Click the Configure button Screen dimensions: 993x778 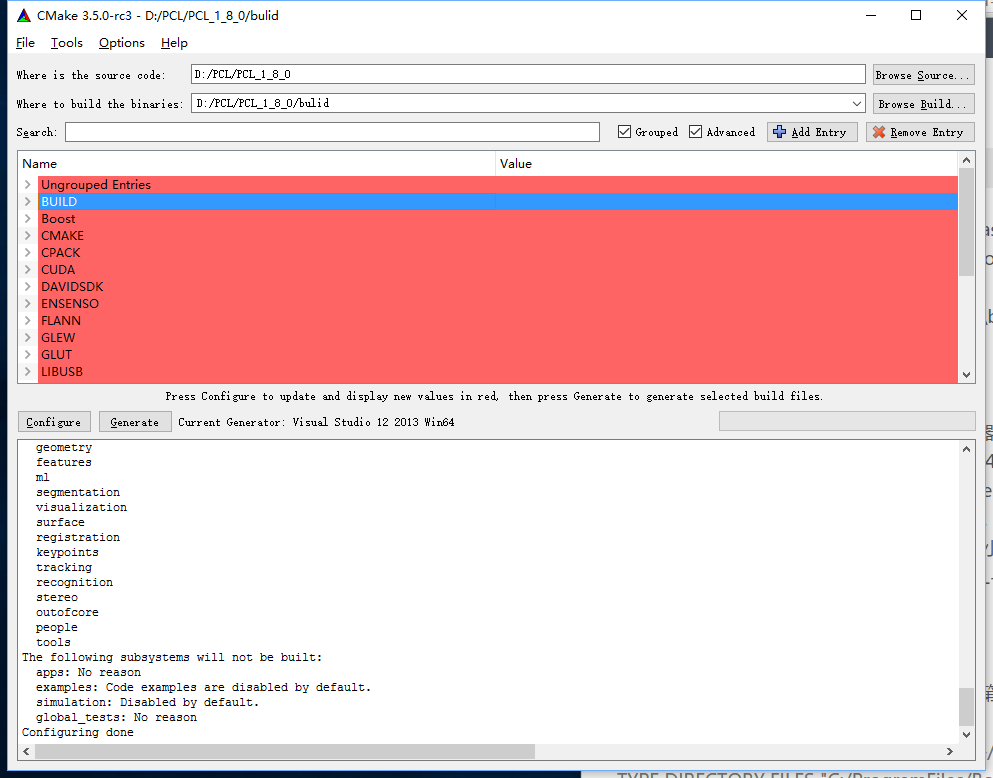[54, 422]
